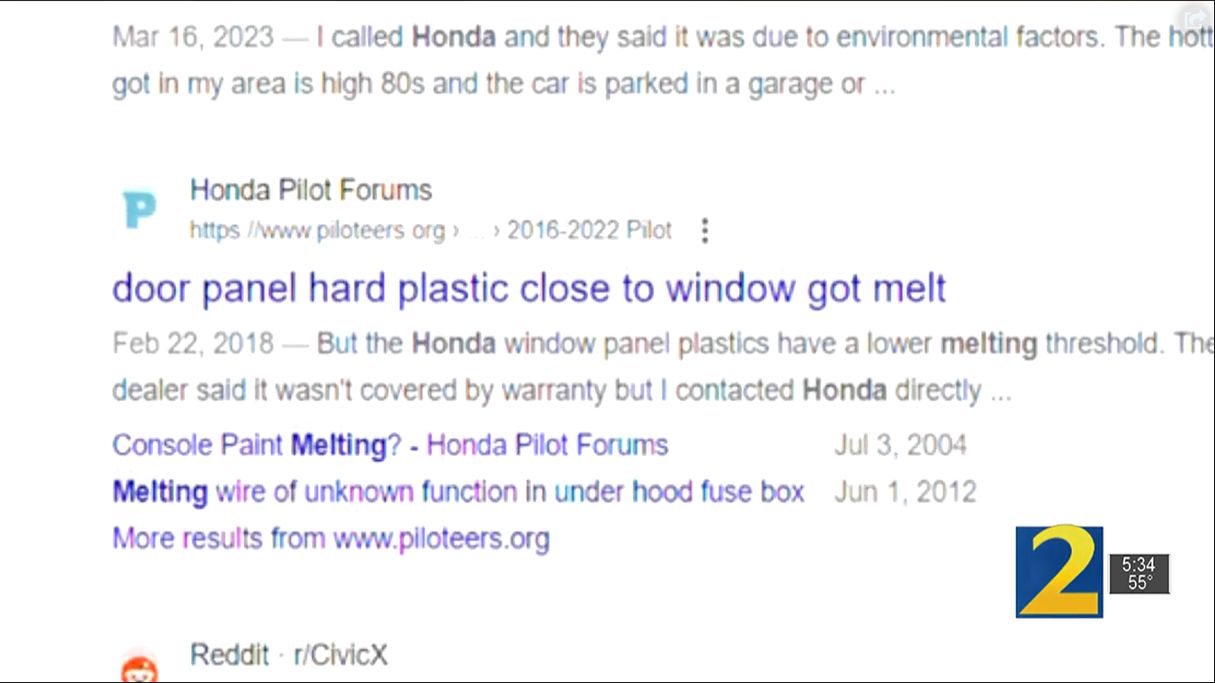
Task: Click the channel 2 station logo
Action: coord(1059,572)
